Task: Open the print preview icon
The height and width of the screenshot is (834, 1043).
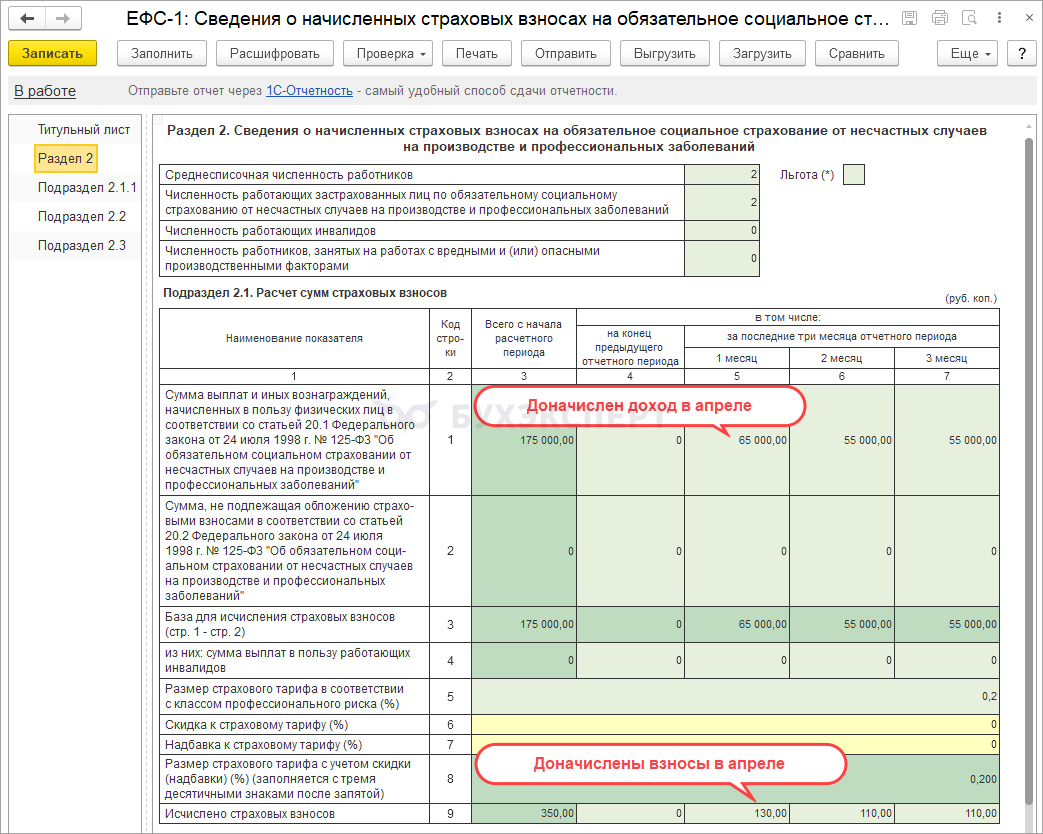Action: click(x=970, y=19)
